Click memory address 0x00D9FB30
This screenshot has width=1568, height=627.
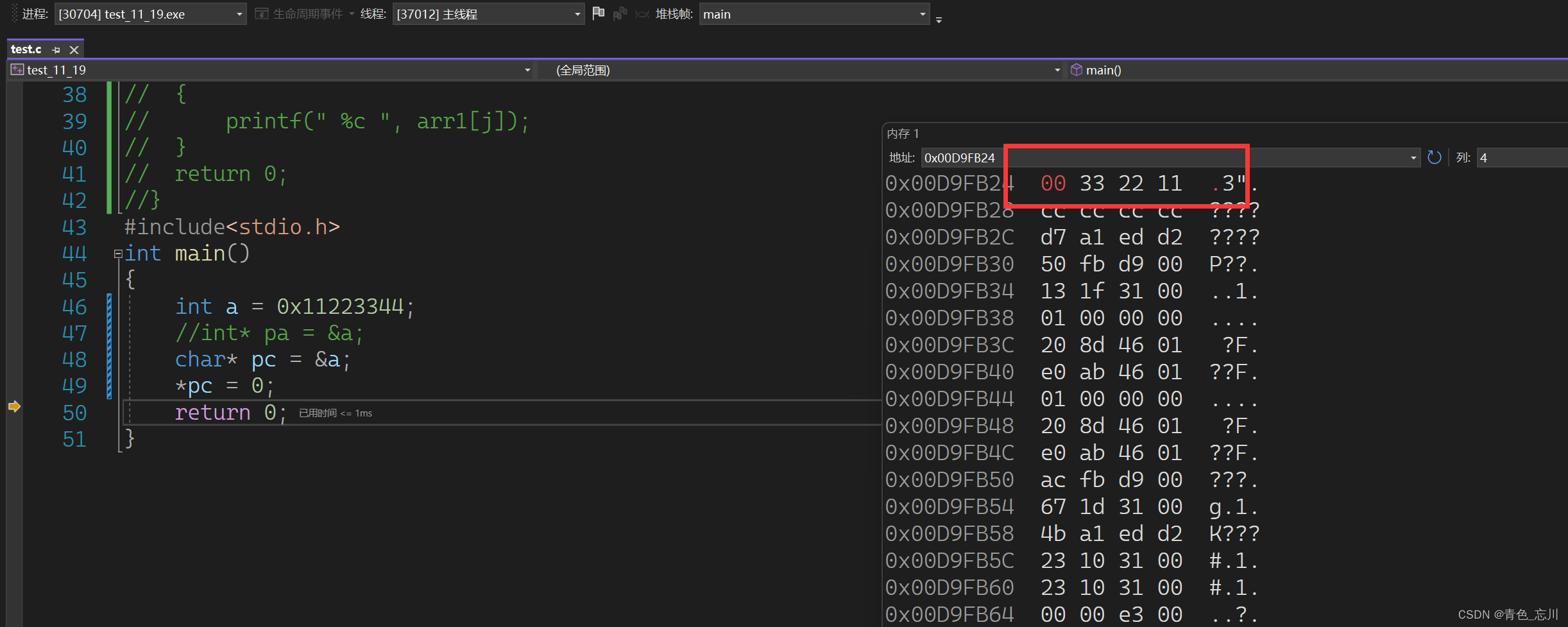pyautogui.click(x=950, y=264)
